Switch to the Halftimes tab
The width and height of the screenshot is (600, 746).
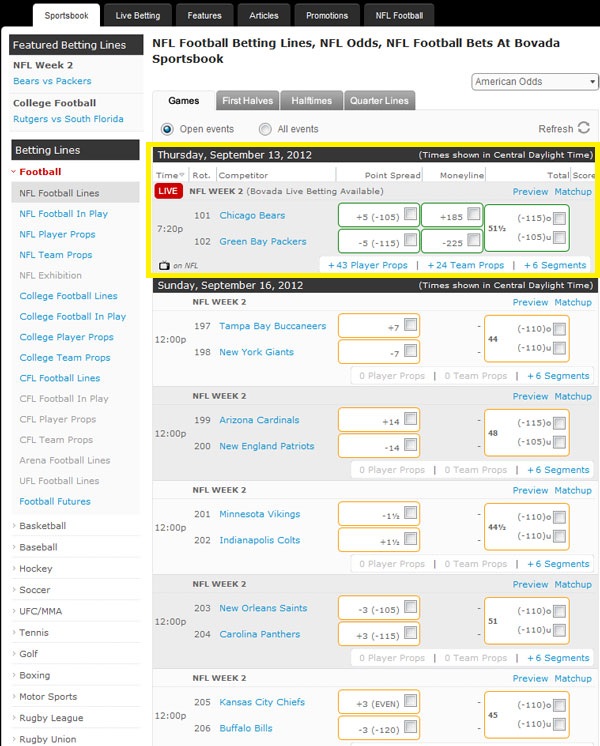pos(312,100)
